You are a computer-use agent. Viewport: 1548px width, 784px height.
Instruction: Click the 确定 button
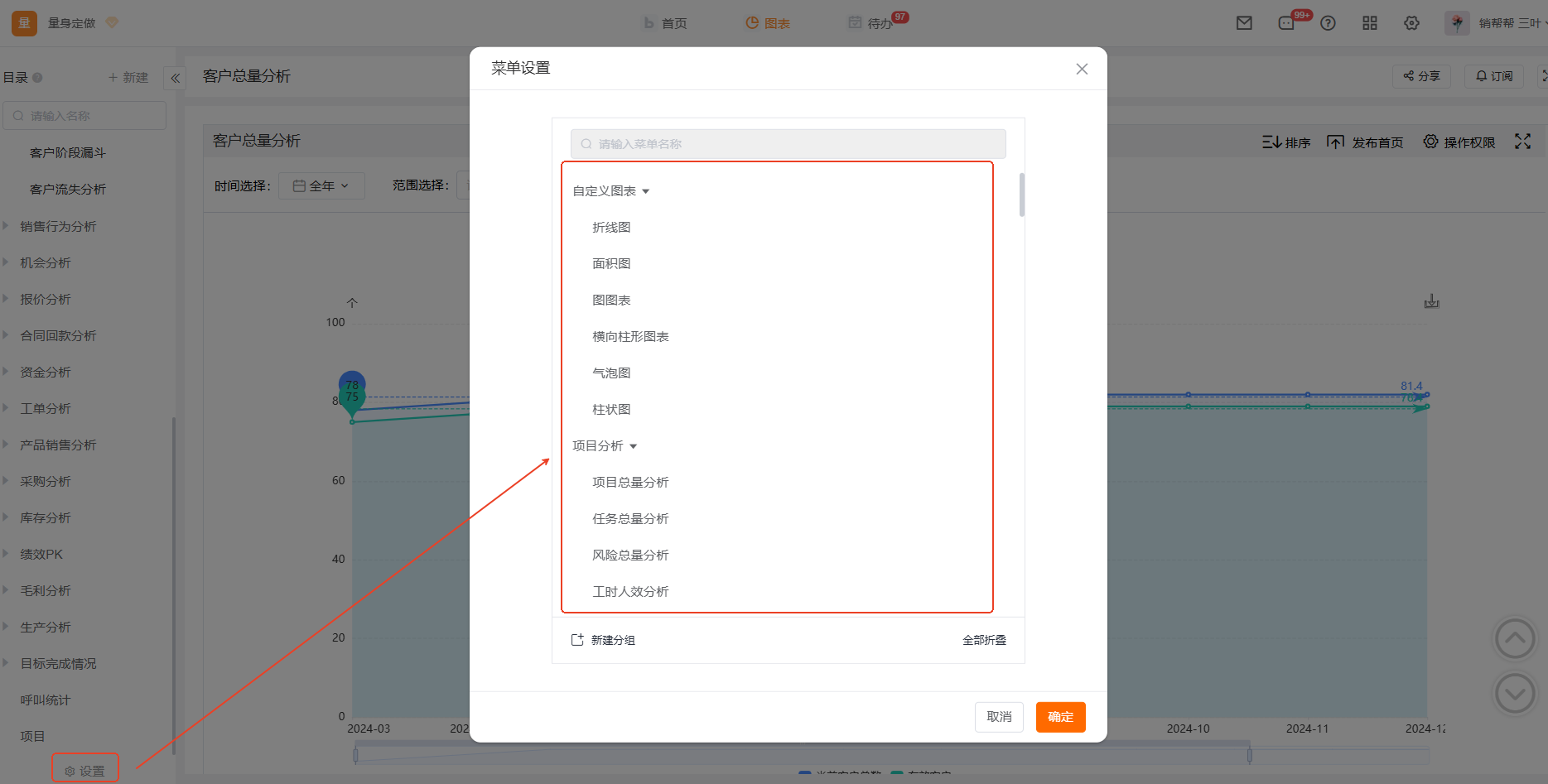(x=1060, y=717)
